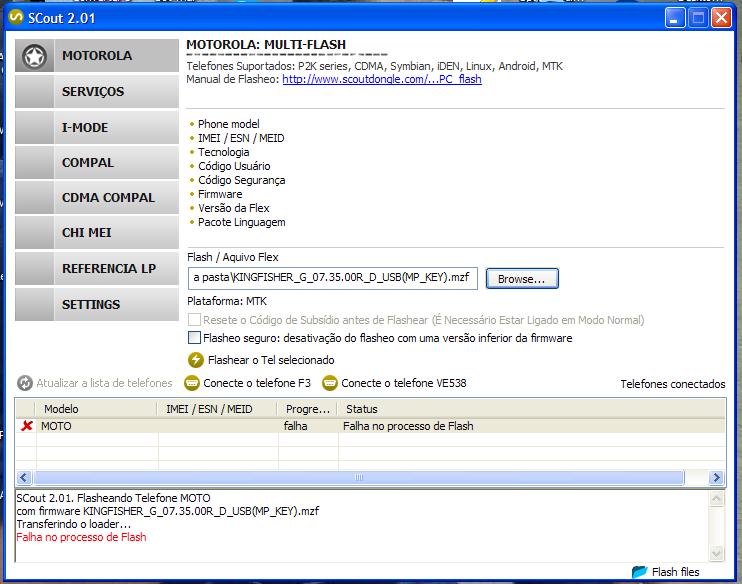
Task: Click the SCout app icon in title bar
Action: 16,18
